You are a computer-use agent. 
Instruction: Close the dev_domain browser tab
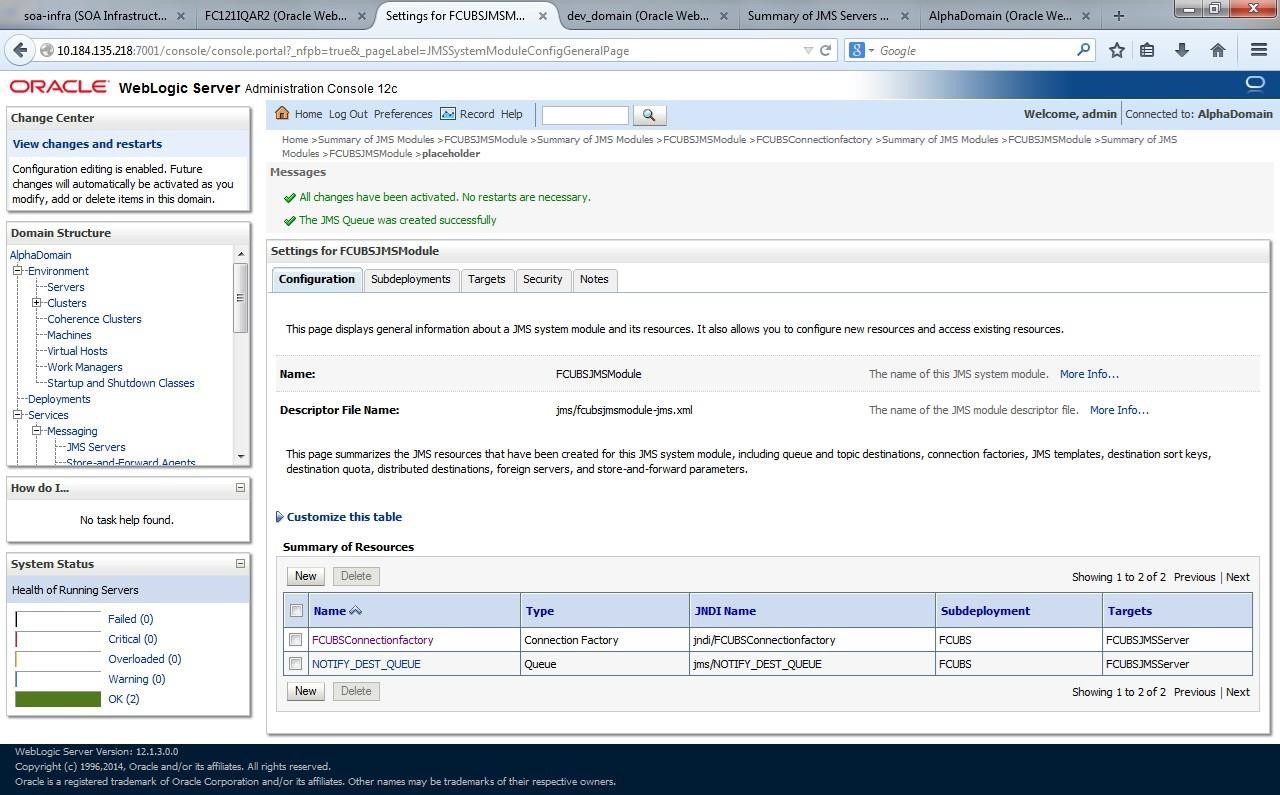tap(723, 16)
